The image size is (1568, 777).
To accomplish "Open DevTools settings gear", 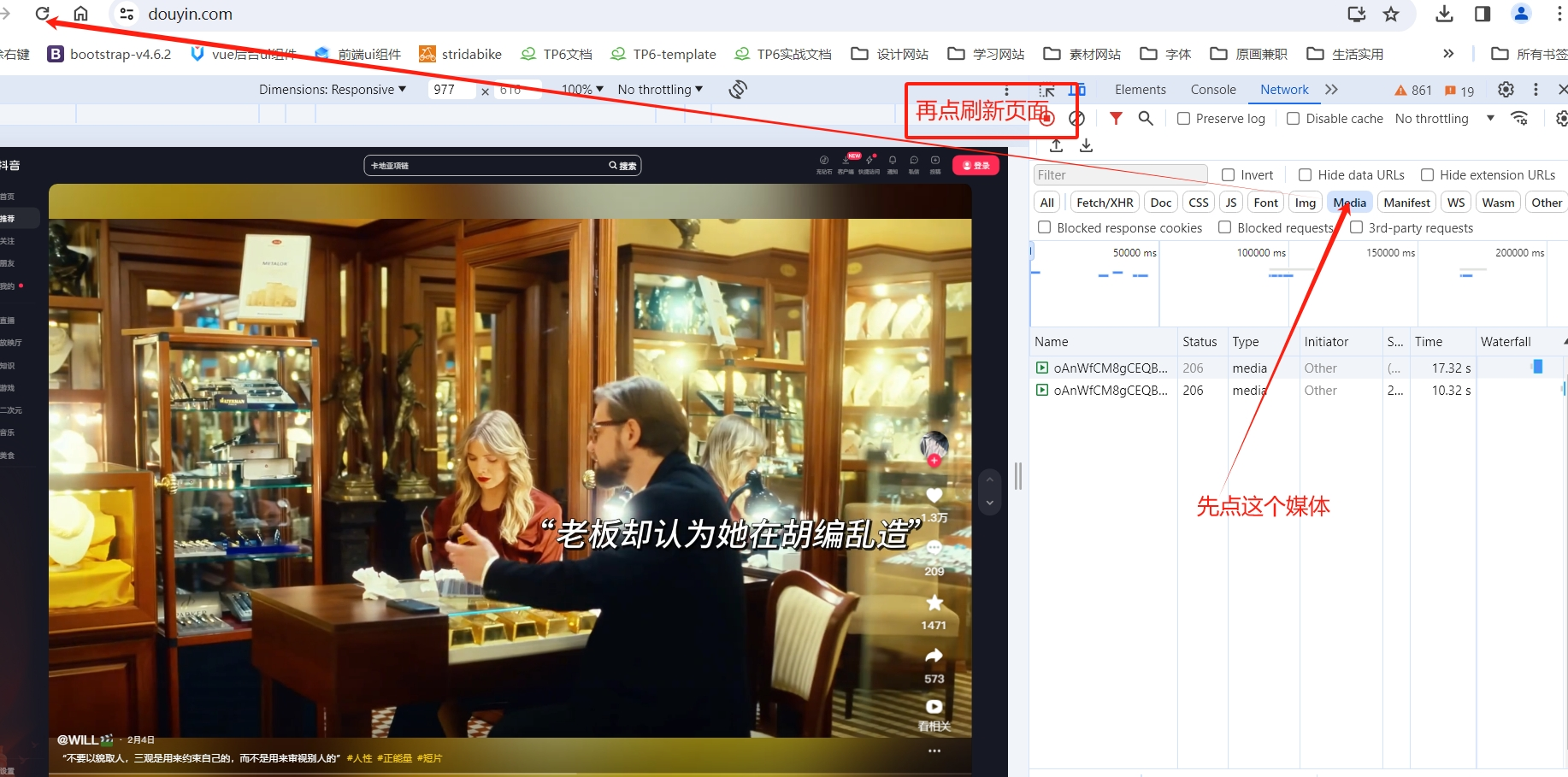I will pos(1506,90).
